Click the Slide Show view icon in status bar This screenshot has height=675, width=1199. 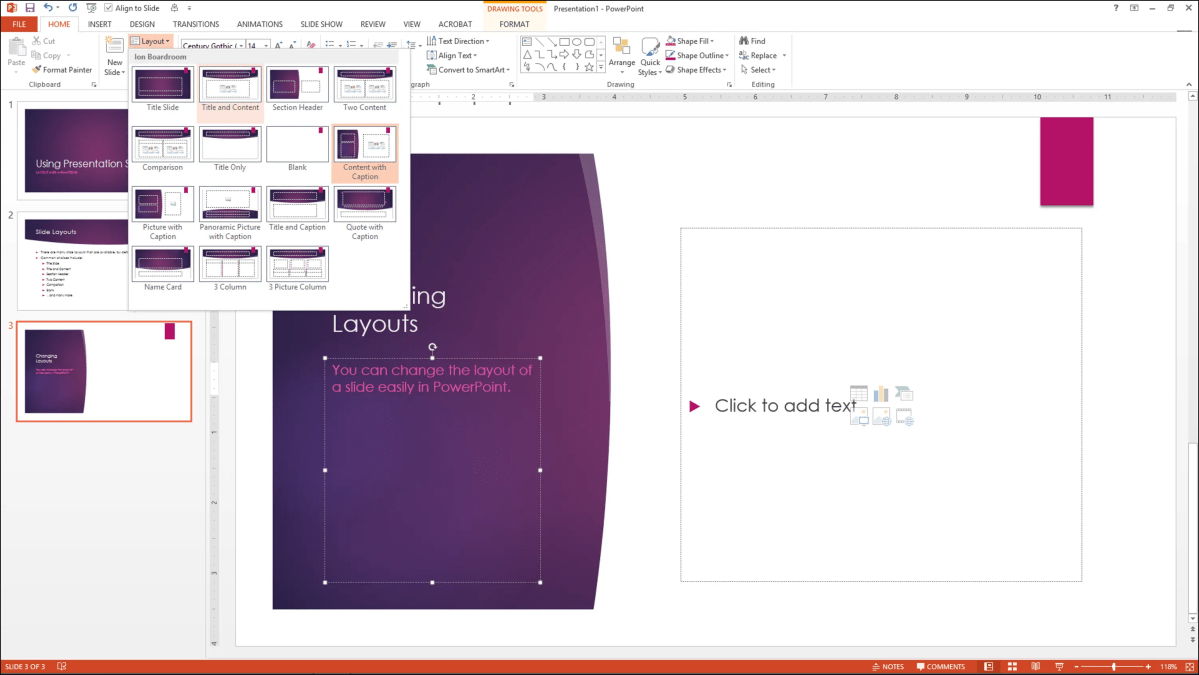pos(1059,667)
